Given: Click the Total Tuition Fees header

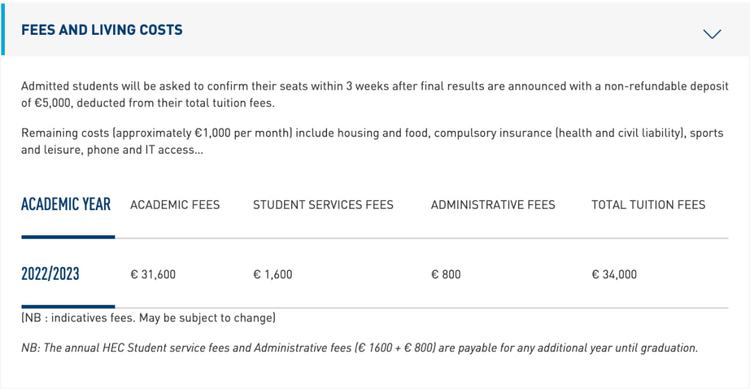Looking at the screenshot, I should pos(648,205).
